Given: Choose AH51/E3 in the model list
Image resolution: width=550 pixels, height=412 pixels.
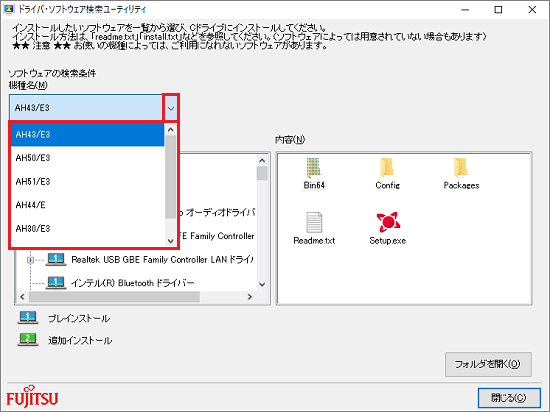Looking at the screenshot, I should [x=87, y=182].
